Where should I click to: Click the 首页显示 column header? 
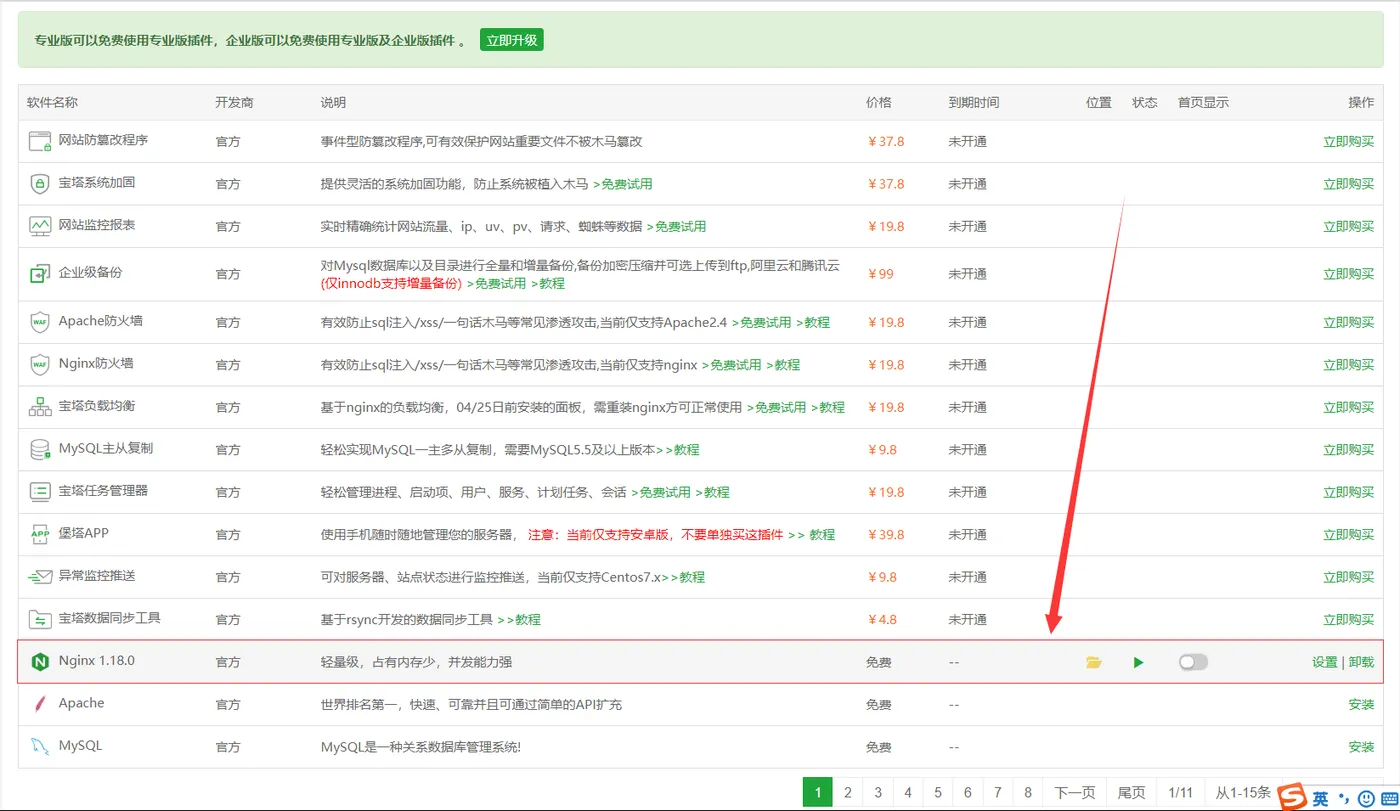[1203, 103]
